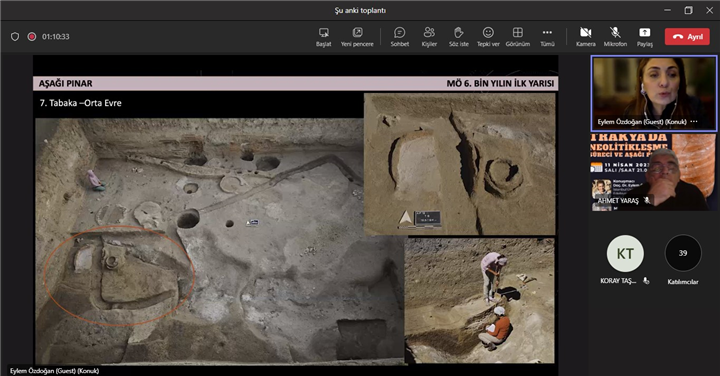
Task: Open the Sohbet chat panel
Action: pyautogui.click(x=399, y=37)
